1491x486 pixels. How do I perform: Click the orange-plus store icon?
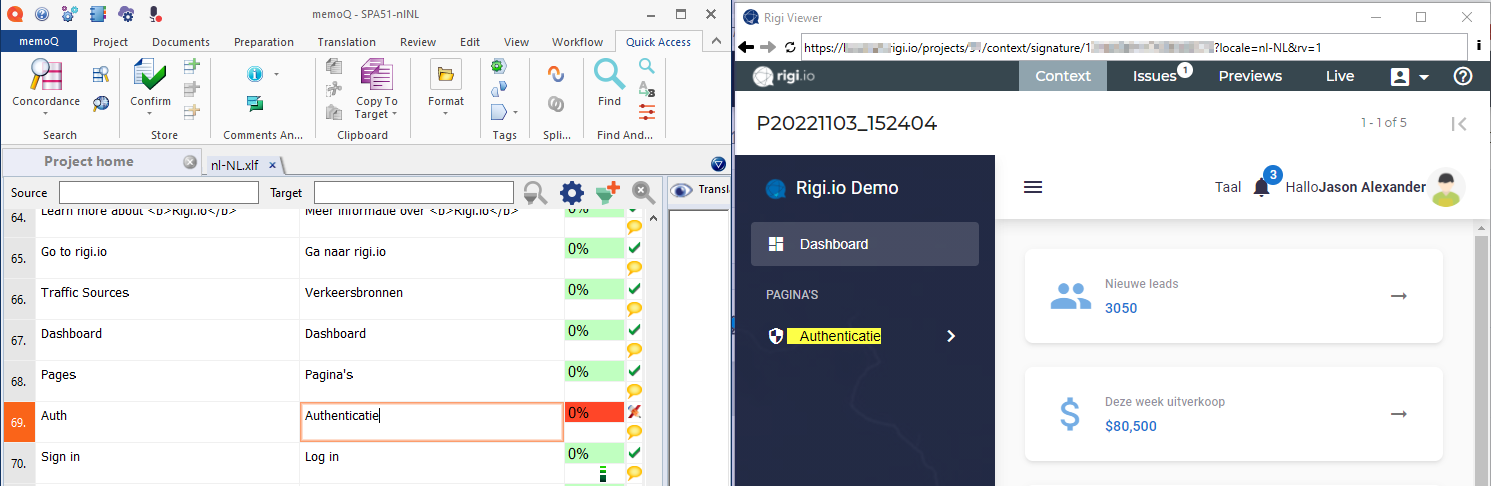coord(192,111)
